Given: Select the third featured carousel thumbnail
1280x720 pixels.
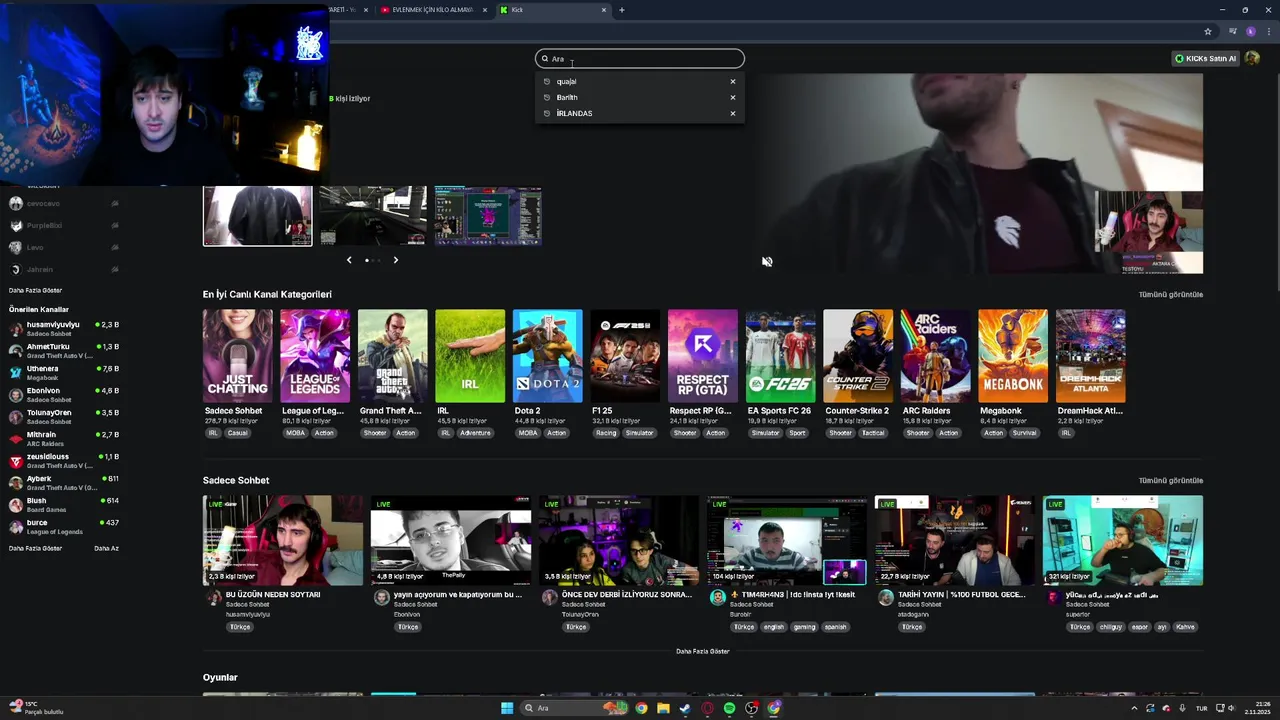Looking at the screenshot, I should [x=488, y=215].
